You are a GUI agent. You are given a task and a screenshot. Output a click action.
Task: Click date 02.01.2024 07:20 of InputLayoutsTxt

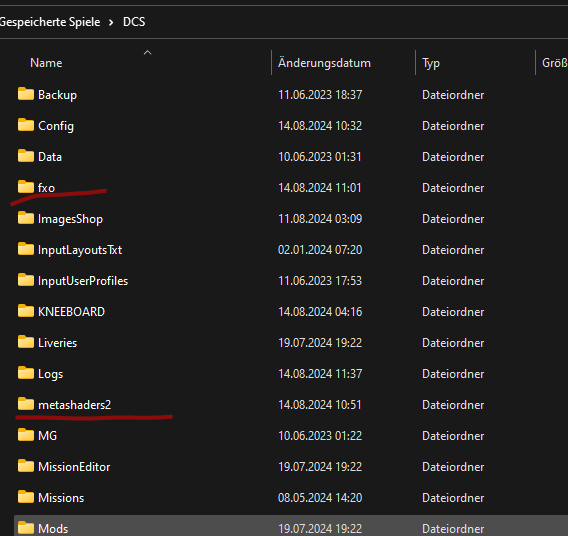click(320, 250)
